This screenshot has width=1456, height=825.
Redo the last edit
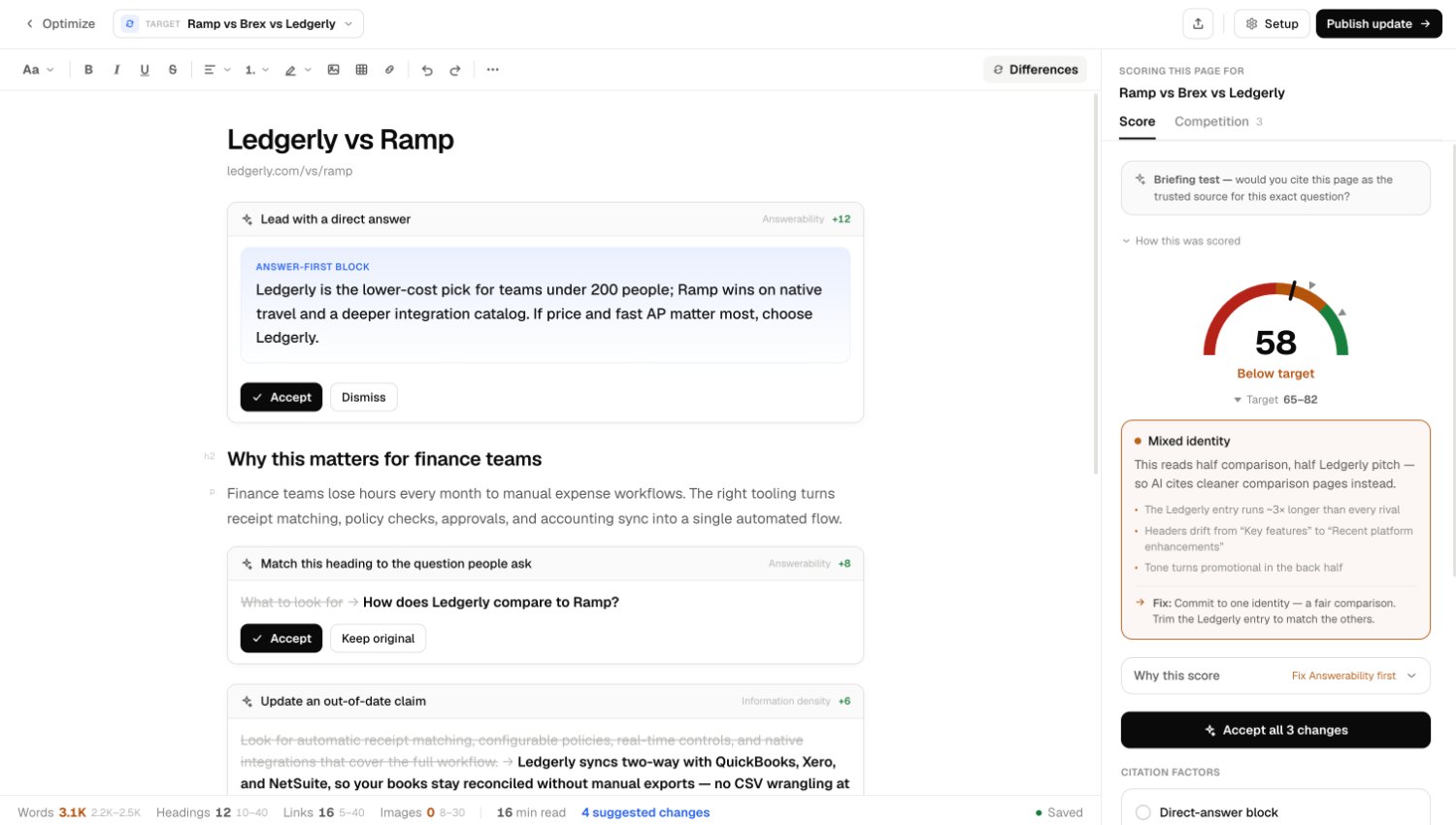coord(455,70)
